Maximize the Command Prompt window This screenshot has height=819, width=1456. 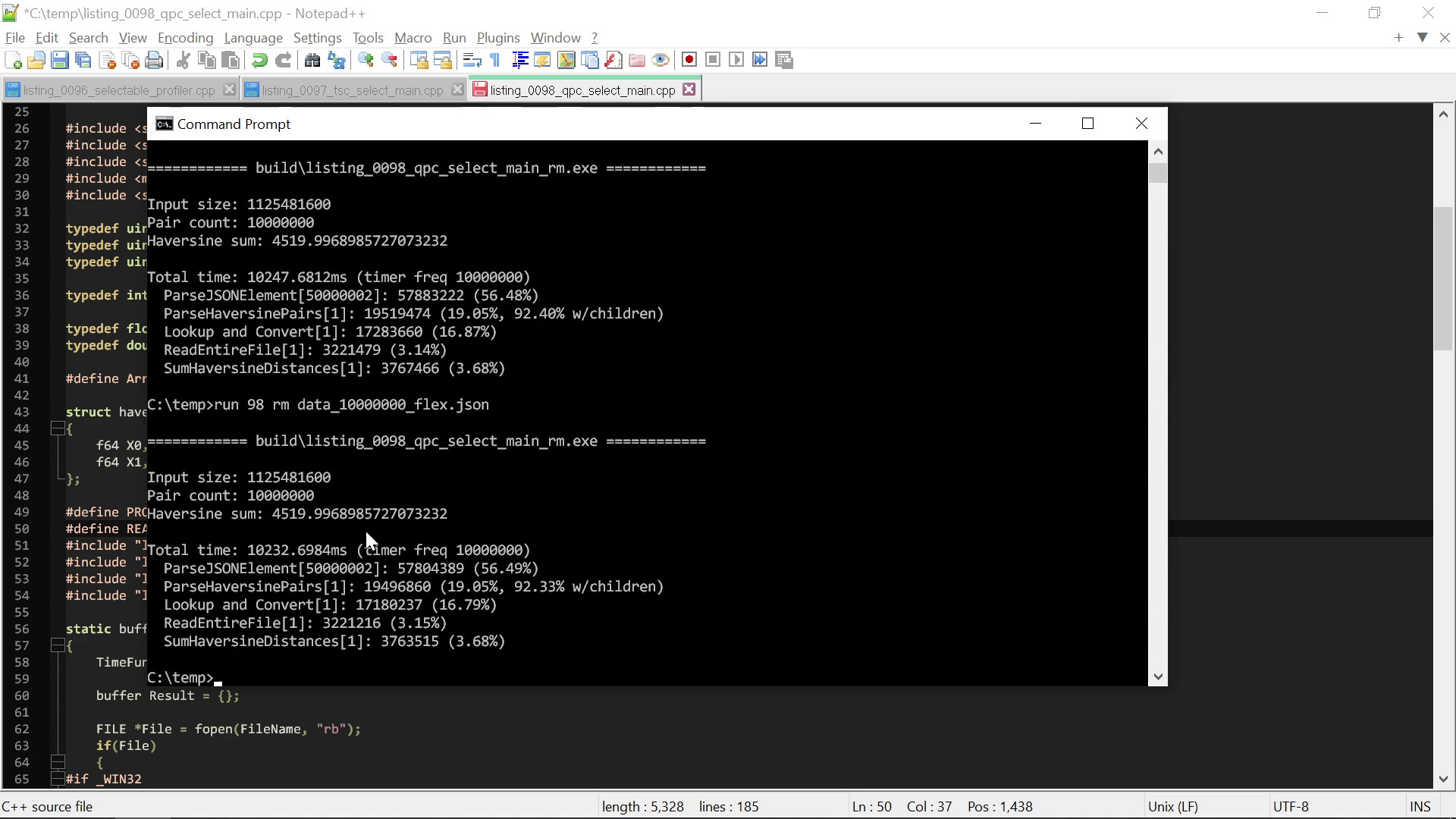tap(1088, 123)
